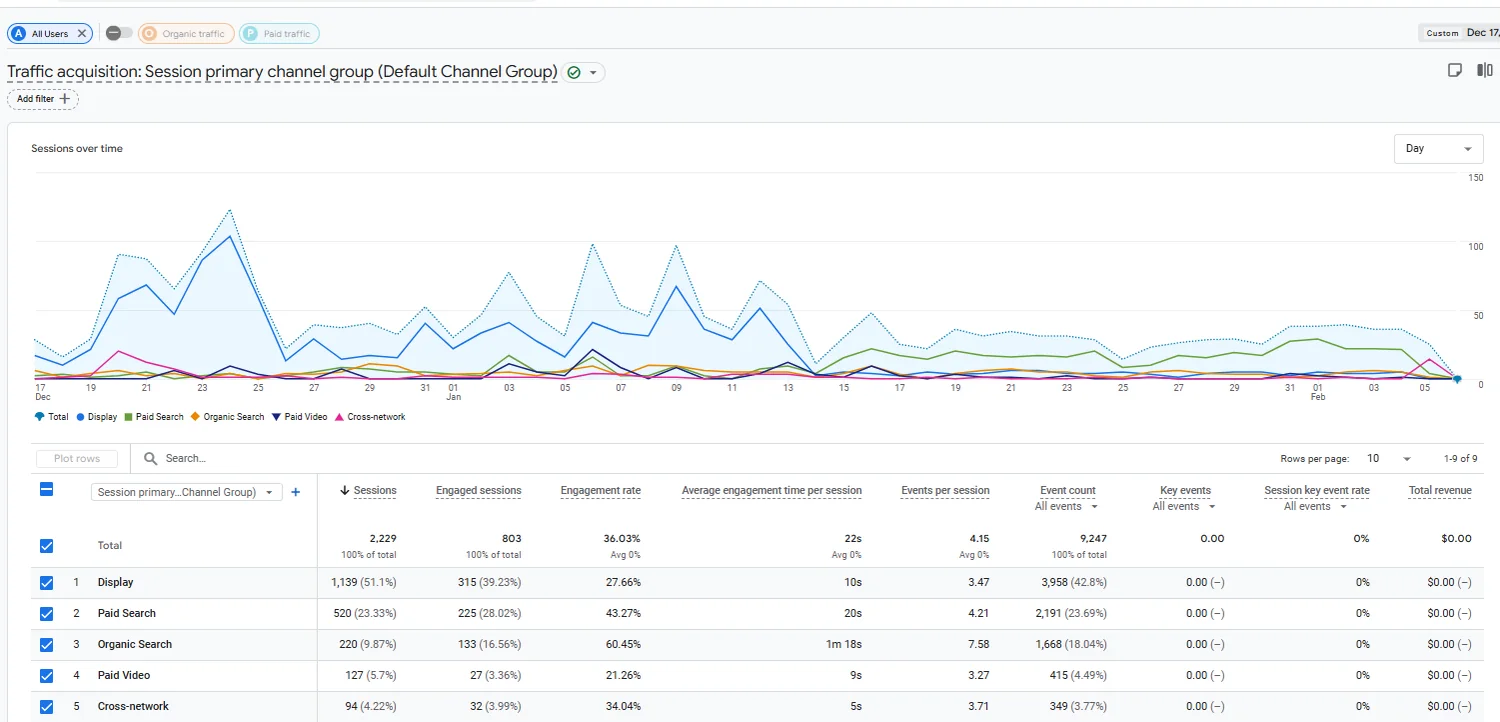Screen dimensions: 1500x722
Task: Open the Session primary Channel Group dimension dropdown
Action: point(186,492)
